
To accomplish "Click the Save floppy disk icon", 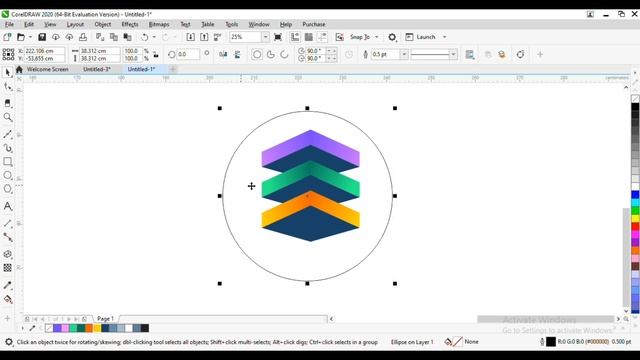I will click(x=42, y=37).
